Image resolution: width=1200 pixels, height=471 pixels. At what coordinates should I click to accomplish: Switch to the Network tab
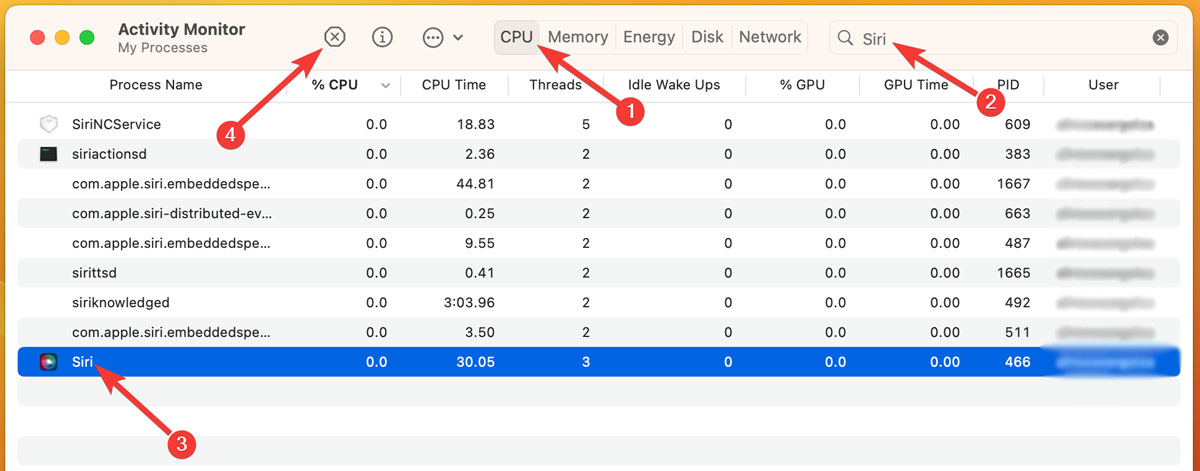pos(770,37)
